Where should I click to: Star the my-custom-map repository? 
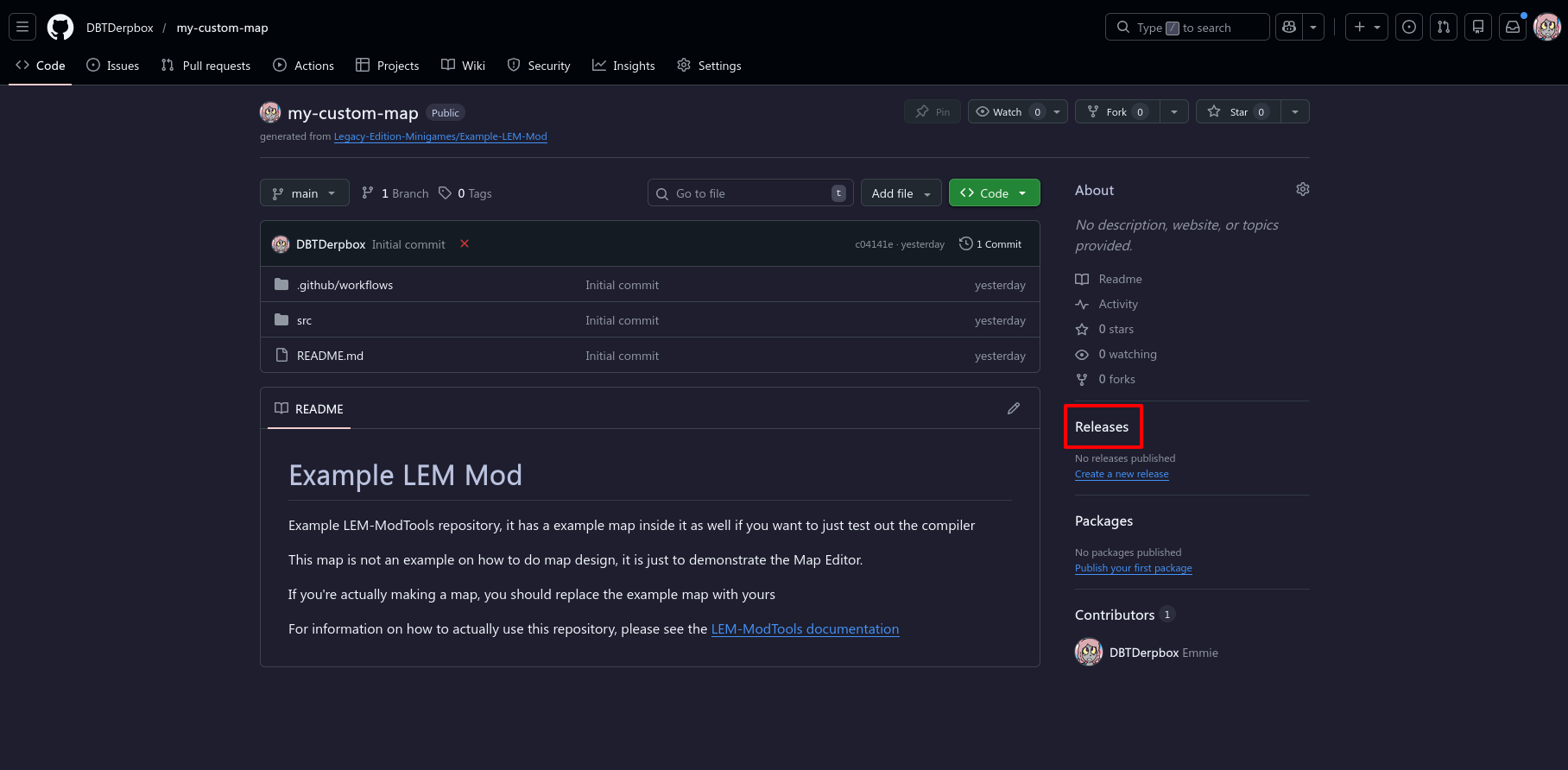click(1237, 111)
